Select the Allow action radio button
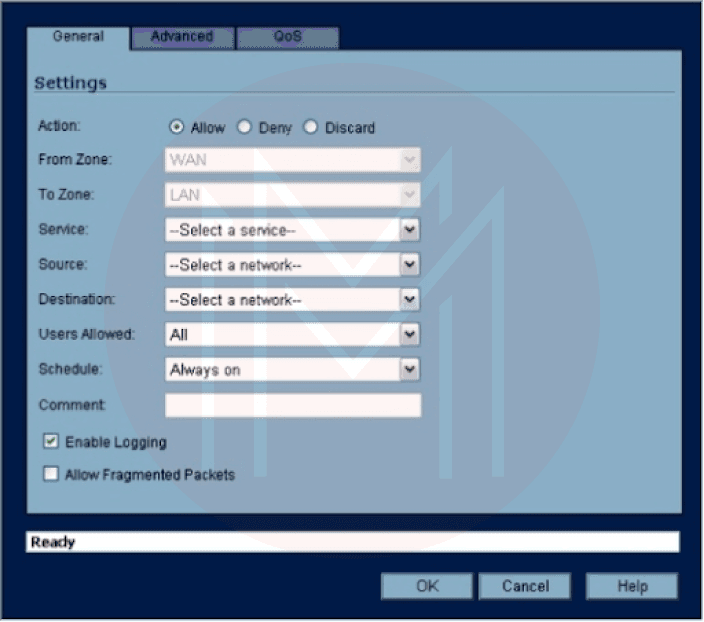Image resolution: width=704 pixels, height=622 pixels. point(177,128)
